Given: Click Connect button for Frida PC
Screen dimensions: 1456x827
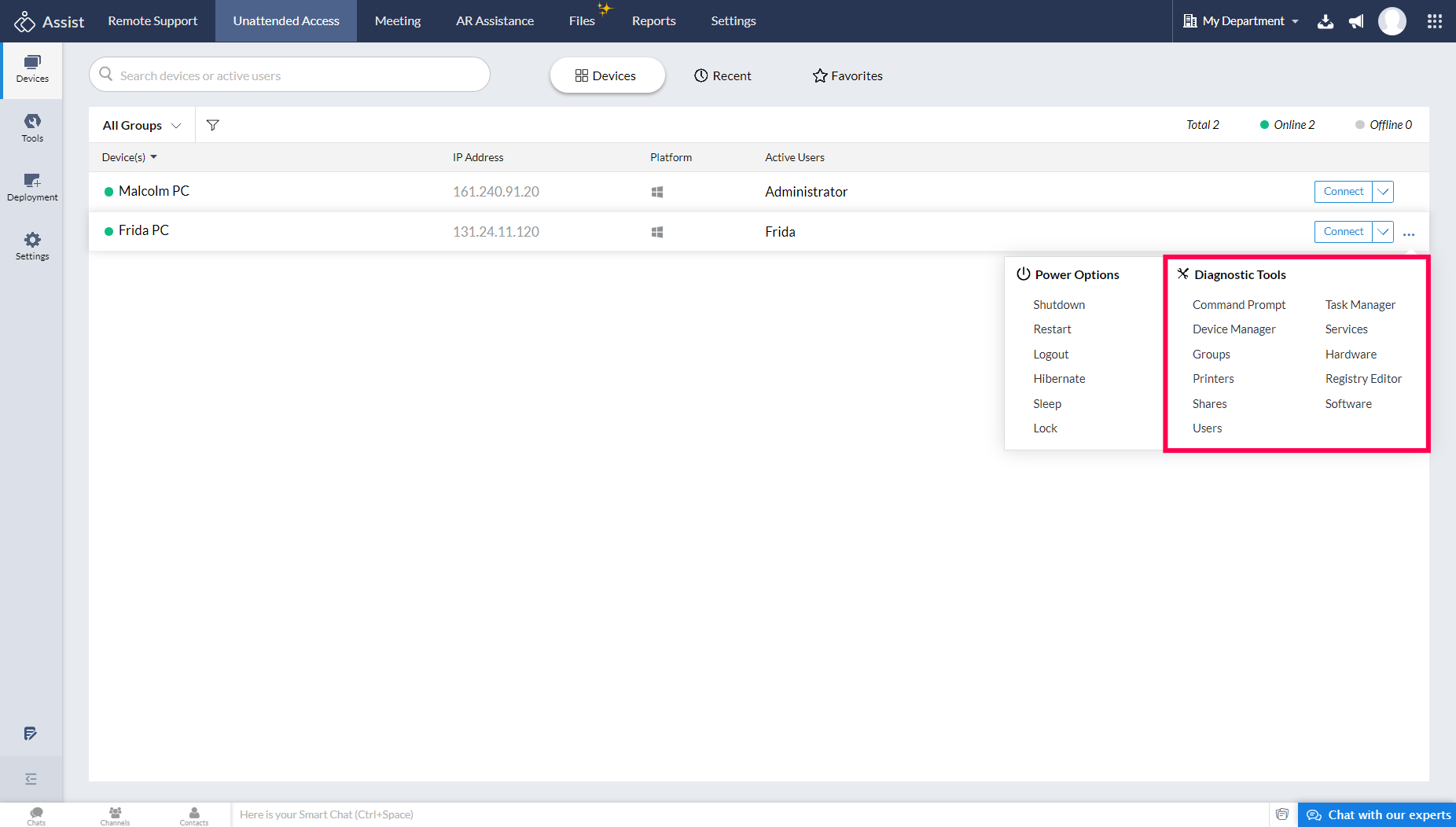Looking at the screenshot, I should (x=1343, y=232).
